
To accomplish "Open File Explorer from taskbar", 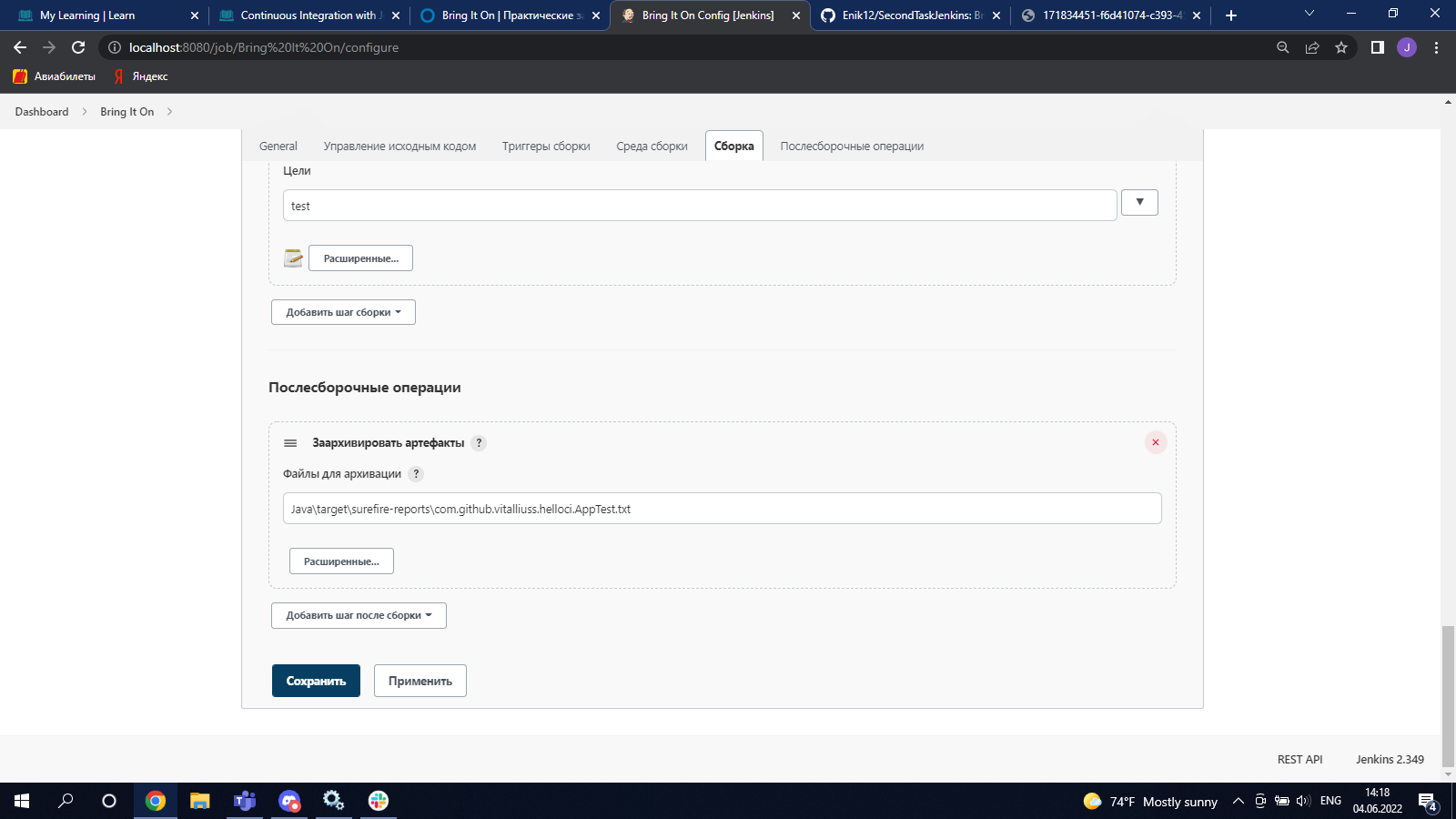I will [x=200, y=801].
